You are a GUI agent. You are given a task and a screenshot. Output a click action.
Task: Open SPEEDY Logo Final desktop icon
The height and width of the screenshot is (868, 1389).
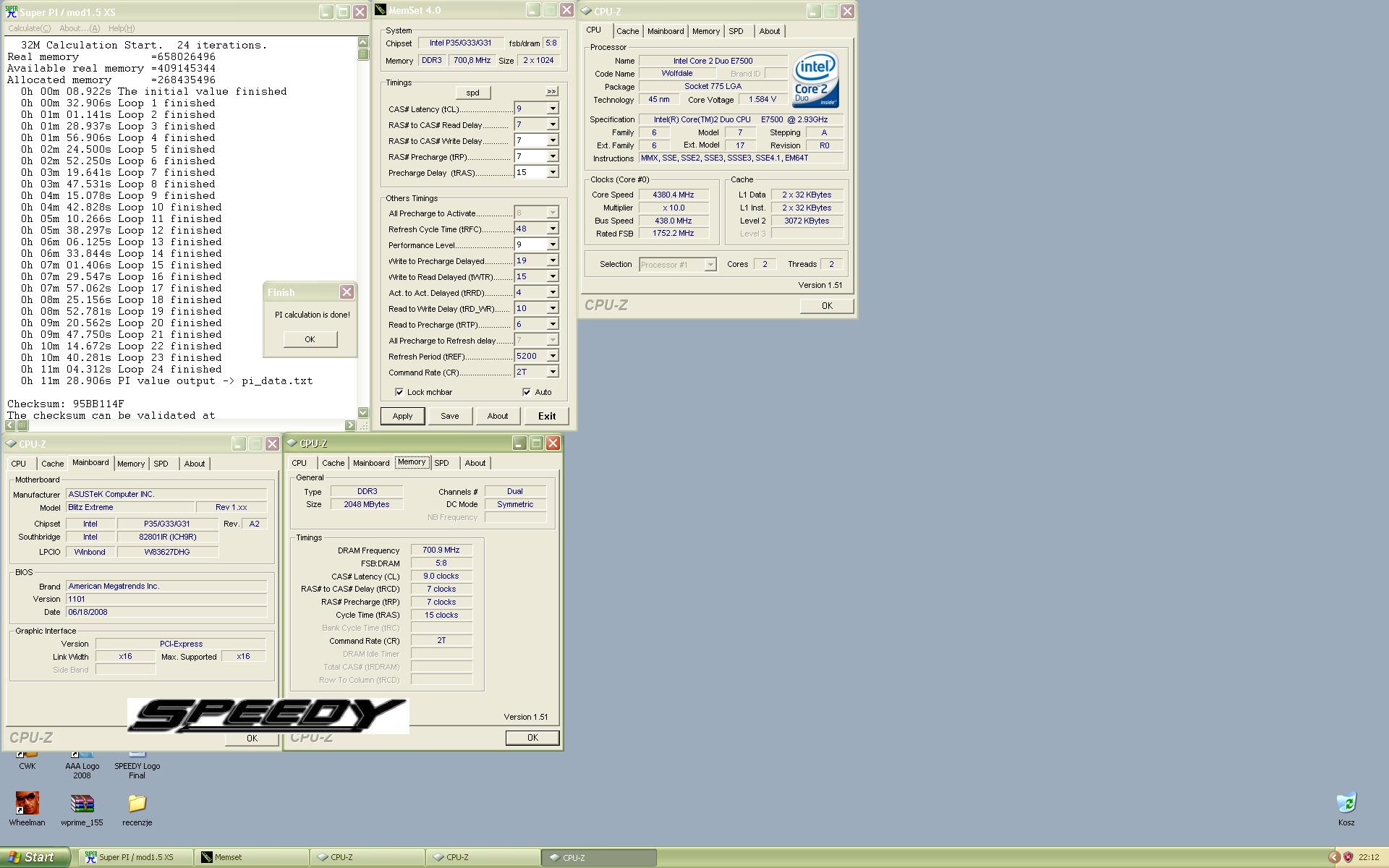[x=137, y=764]
